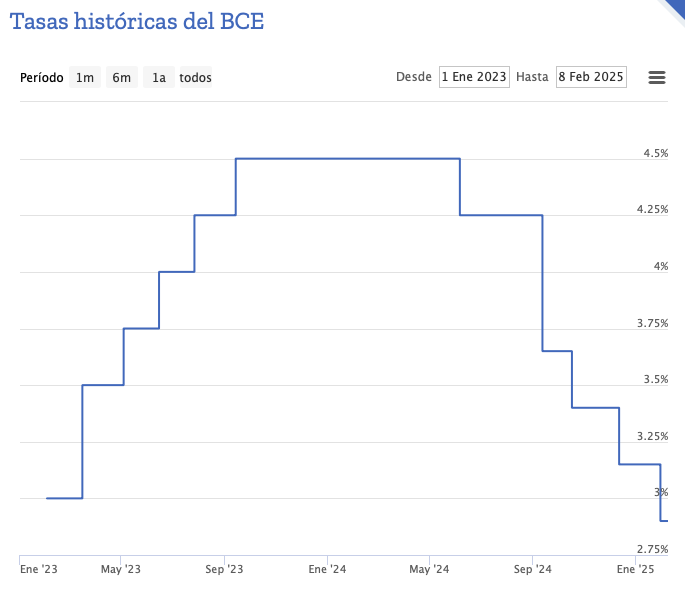This screenshot has height=591, width=685.
Task: Click the 4% step on the rate line
Action: [176, 272]
